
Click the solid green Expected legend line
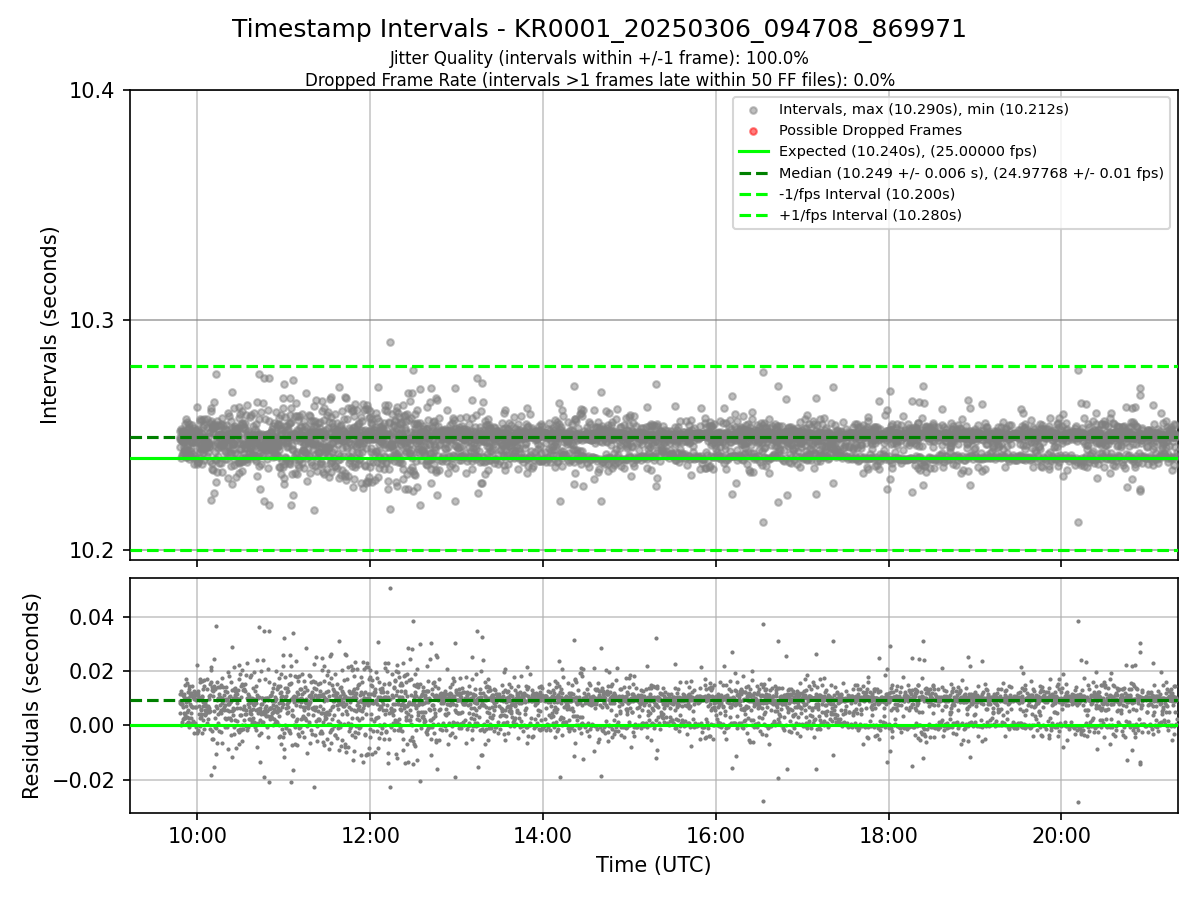point(754,152)
